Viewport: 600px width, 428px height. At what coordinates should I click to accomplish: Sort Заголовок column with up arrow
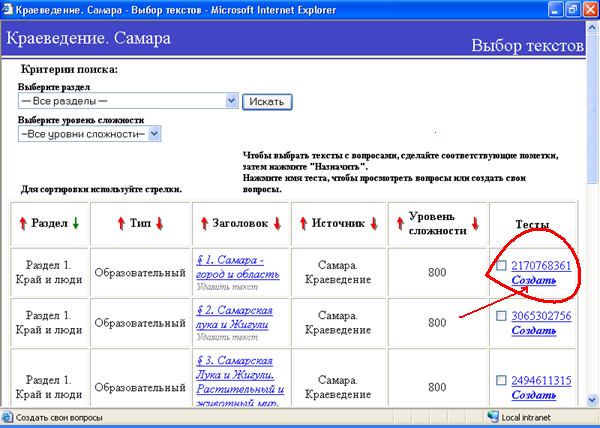(204, 223)
